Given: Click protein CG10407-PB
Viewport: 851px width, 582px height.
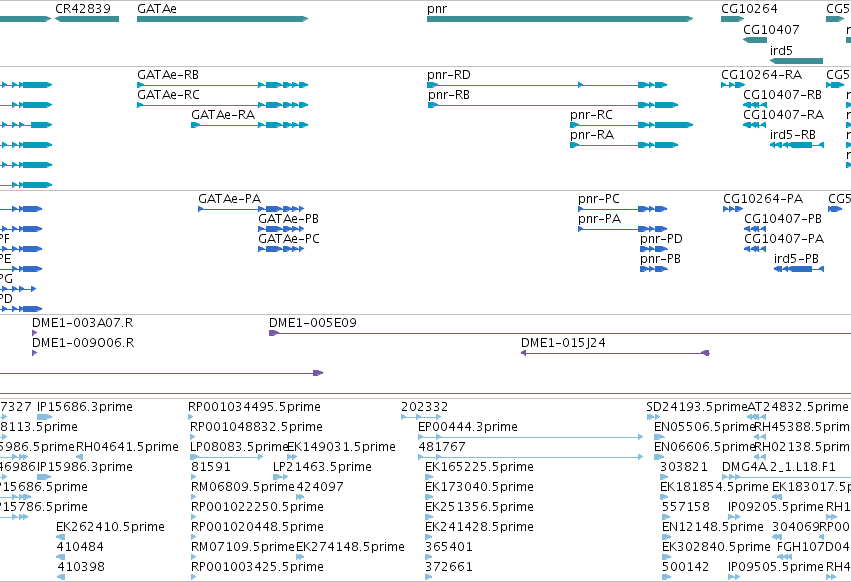Looking at the screenshot, I should [x=783, y=219].
